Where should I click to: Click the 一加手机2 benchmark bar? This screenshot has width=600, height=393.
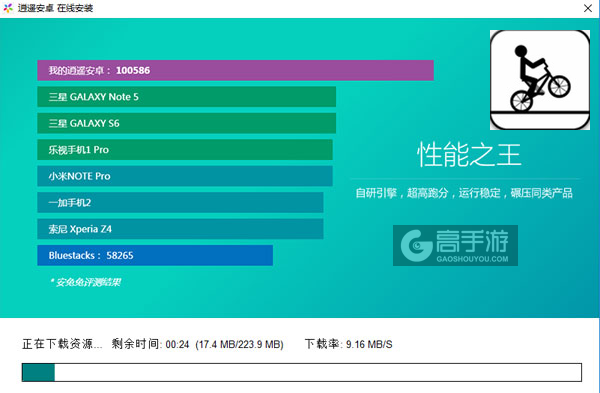click(180, 202)
